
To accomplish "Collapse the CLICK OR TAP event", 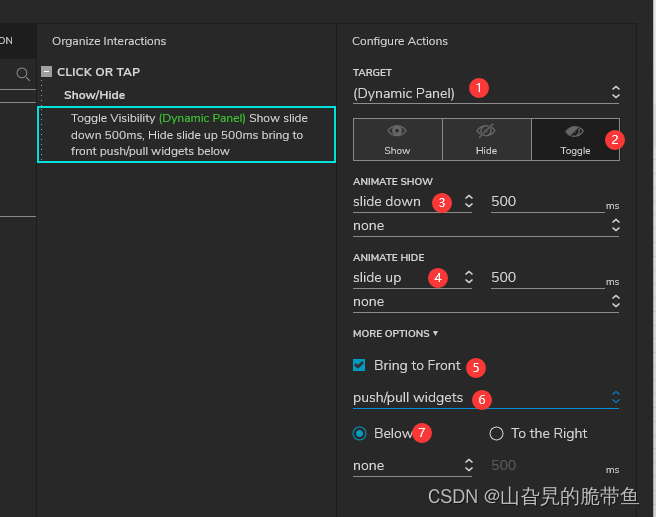I will click(46, 72).
